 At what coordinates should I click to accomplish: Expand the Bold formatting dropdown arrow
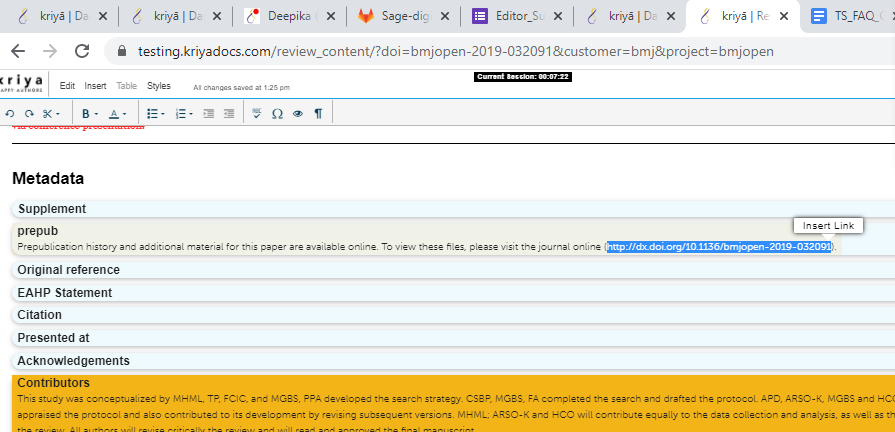click(x=96, y=114)
